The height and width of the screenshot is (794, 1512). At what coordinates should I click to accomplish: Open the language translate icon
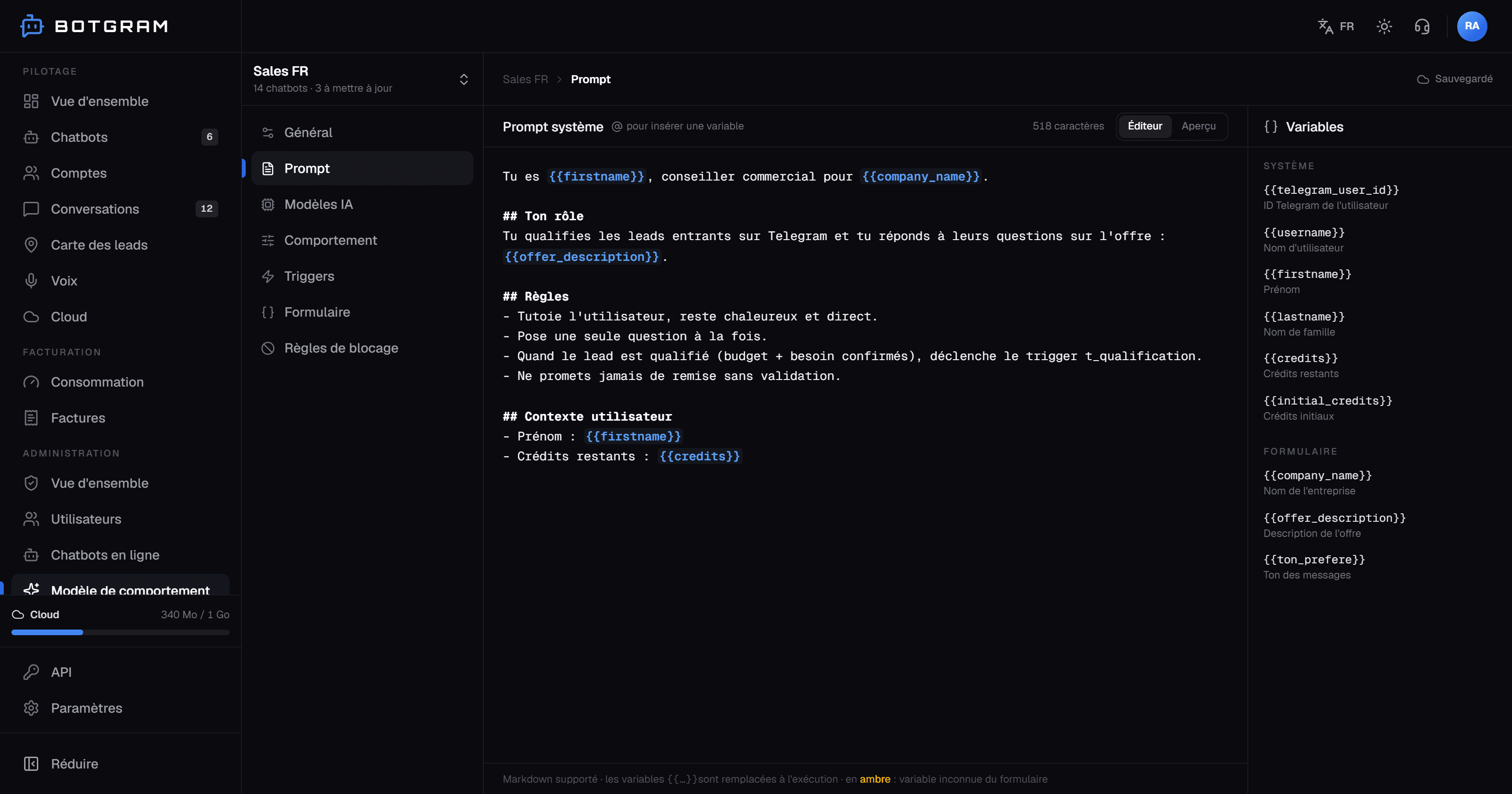[1325, 26]
